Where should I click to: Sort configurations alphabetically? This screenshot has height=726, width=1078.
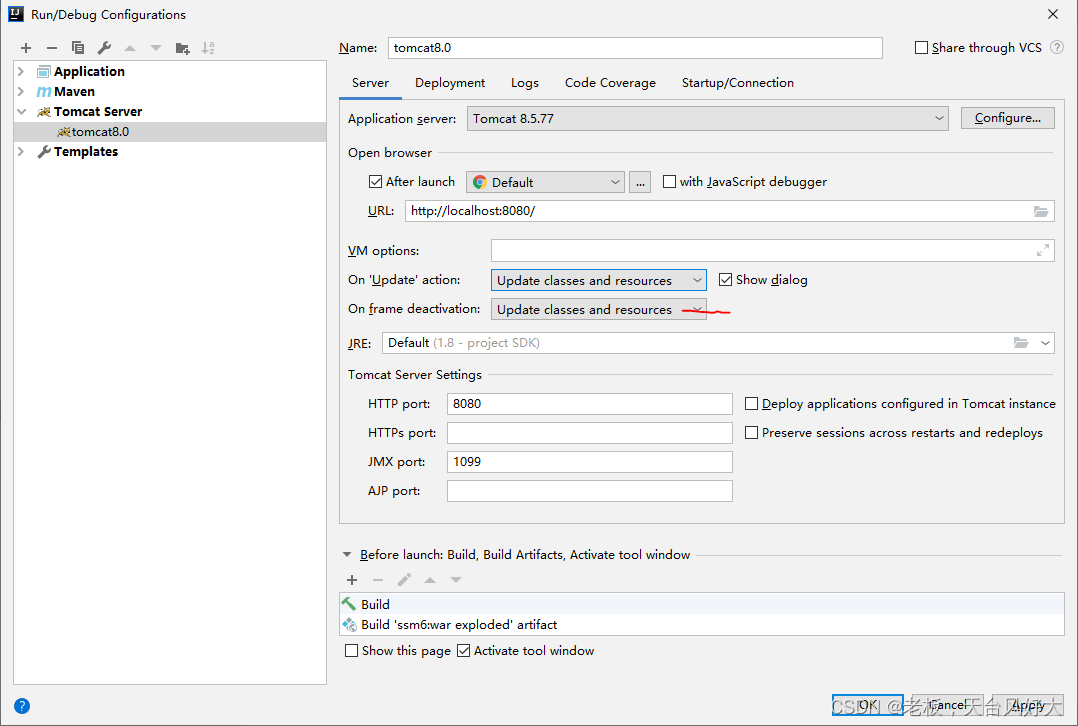[208, 47]
